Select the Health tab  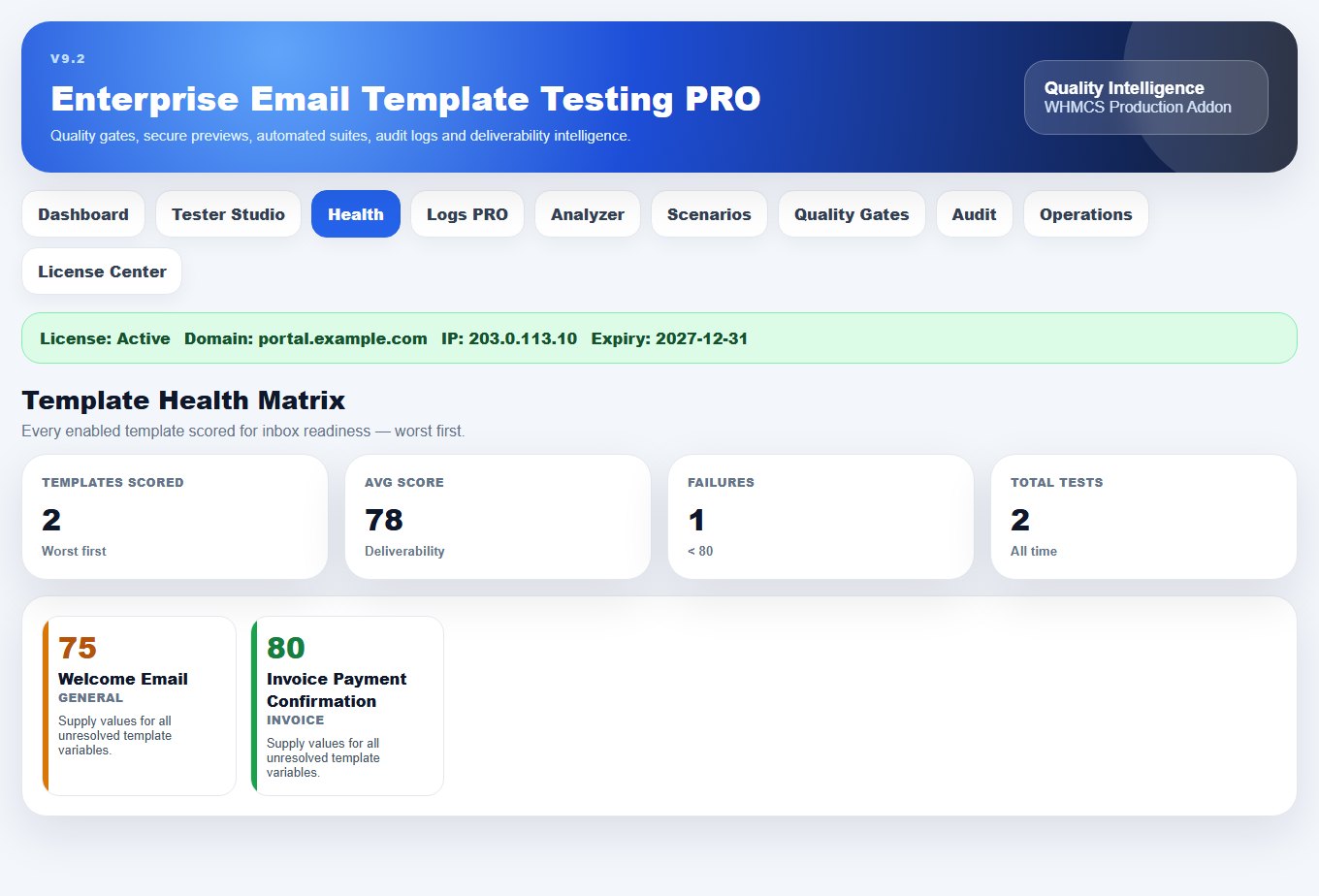click(x=356, y=214)
